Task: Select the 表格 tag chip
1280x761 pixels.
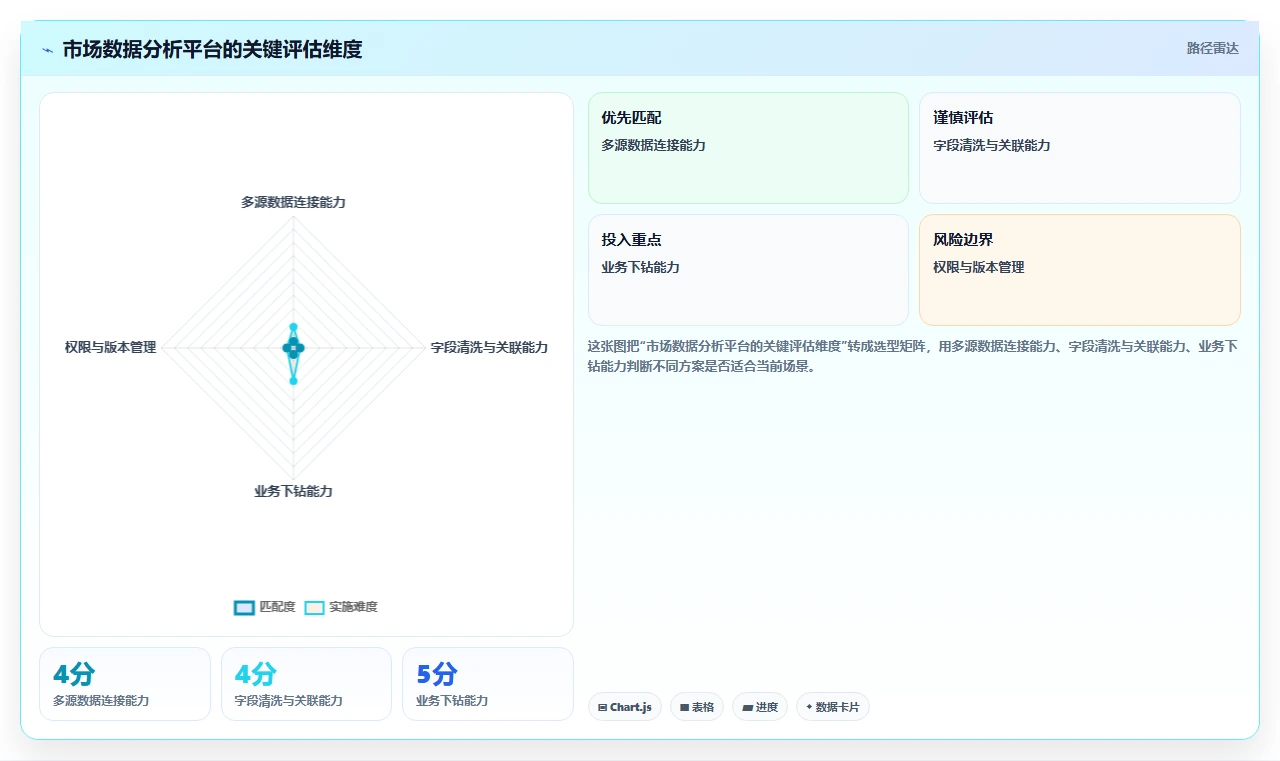Action: point(697,707)
